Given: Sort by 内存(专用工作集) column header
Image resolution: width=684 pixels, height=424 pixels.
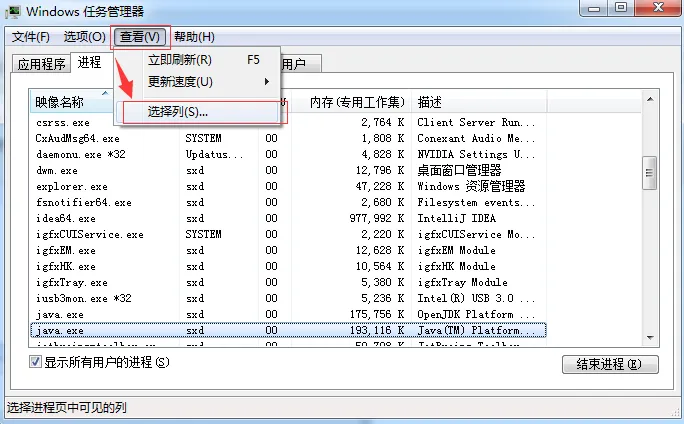Looking at the screenshot, I should pyautogui.click(x=357, y=102).
